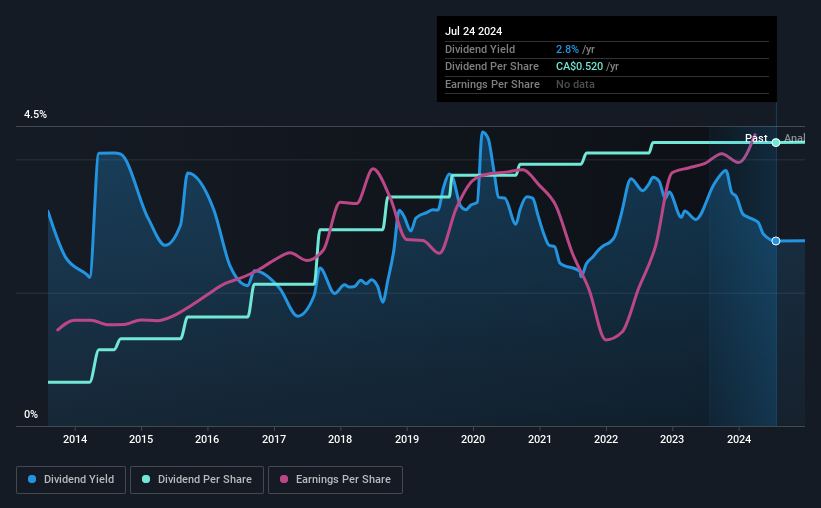
Task: Select the teal dividend per share data point marker
Action: (x=776, y=142)
